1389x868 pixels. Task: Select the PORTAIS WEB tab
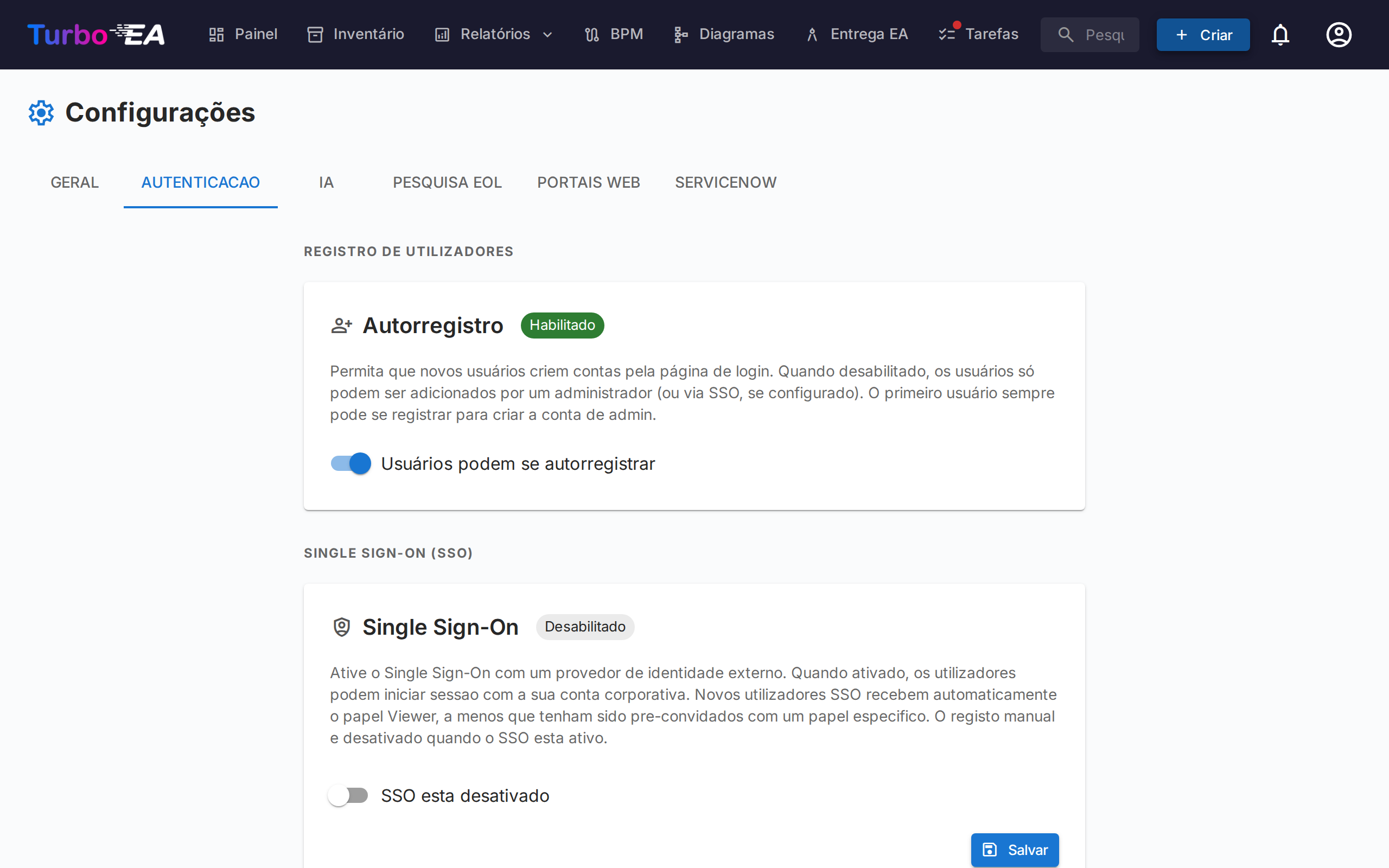[x=588, y=182]
